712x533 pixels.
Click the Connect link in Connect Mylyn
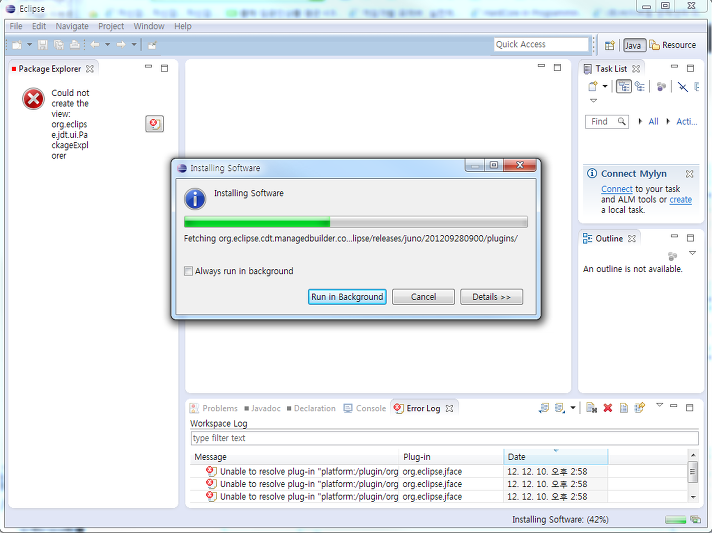[617, 189]
